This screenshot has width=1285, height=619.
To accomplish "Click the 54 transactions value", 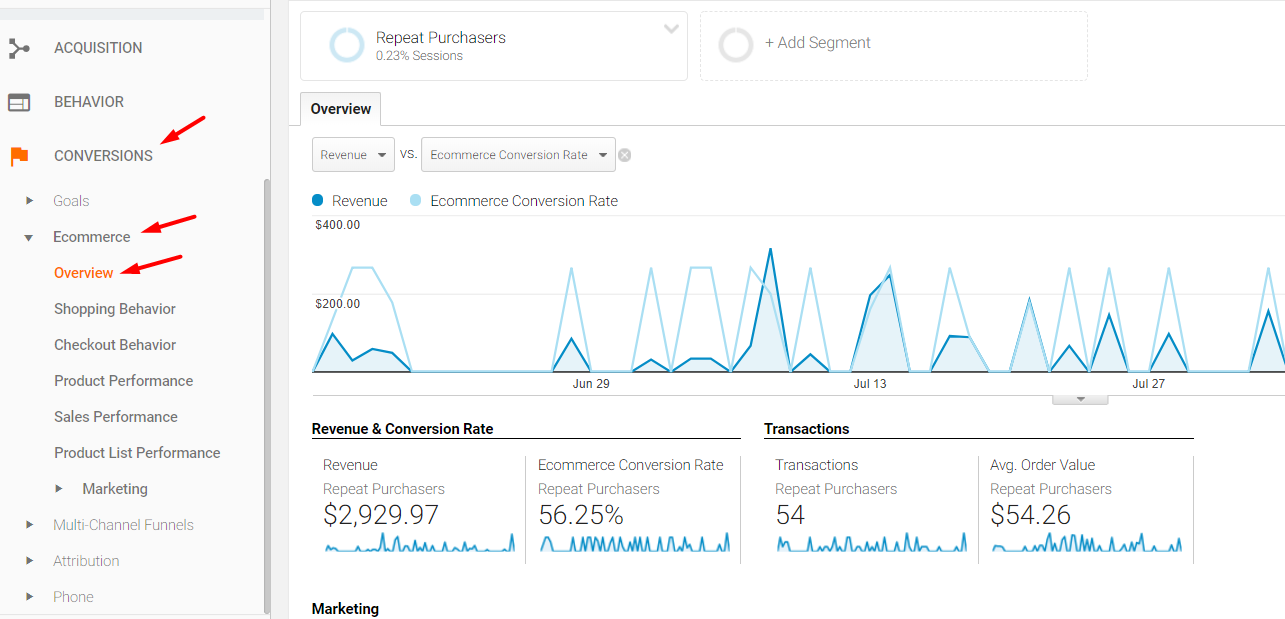I will click(790, 516).
